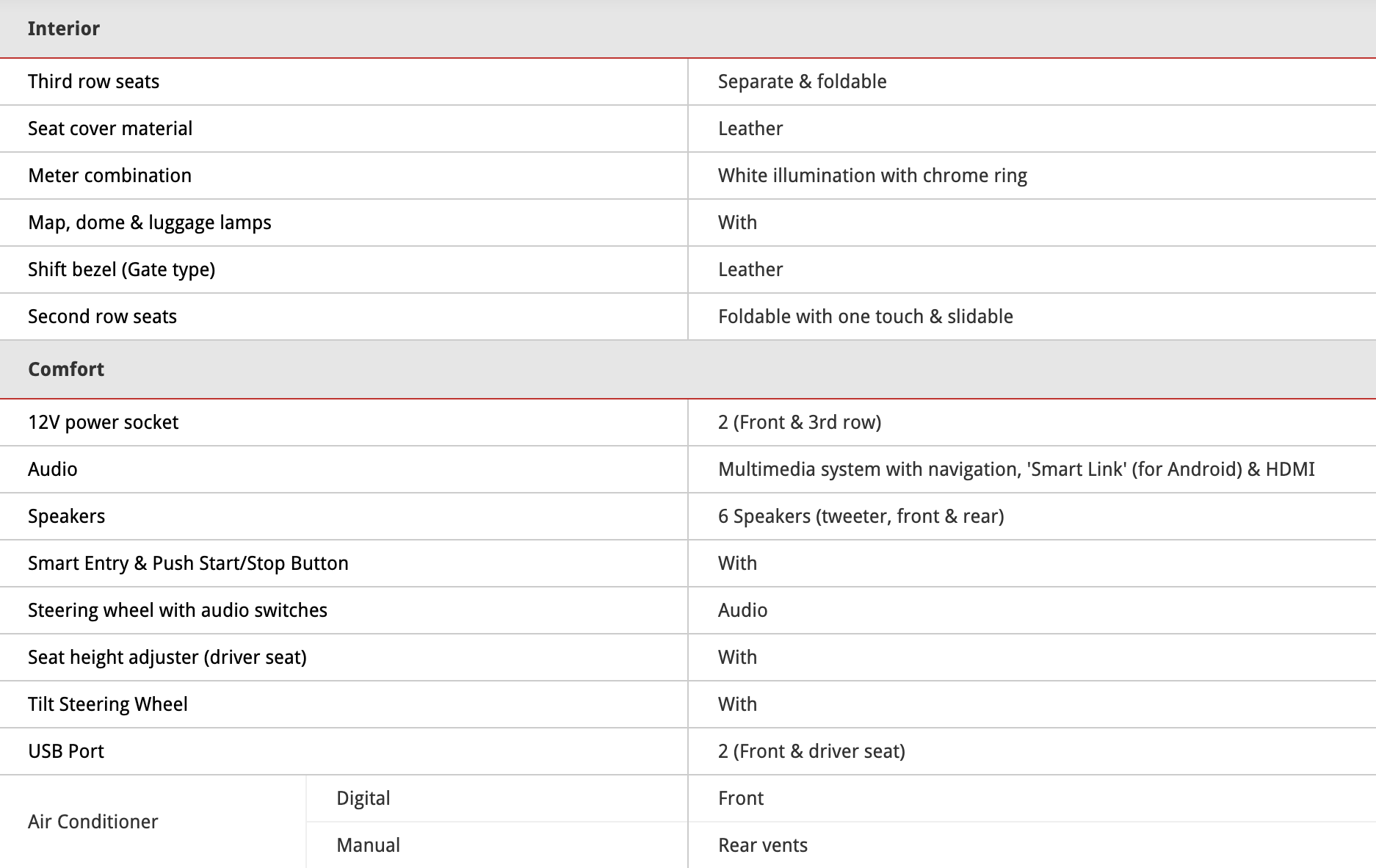Click the Comfort section header
Image resolution: width=1376 pixels, height=868 pixels.
66,369
